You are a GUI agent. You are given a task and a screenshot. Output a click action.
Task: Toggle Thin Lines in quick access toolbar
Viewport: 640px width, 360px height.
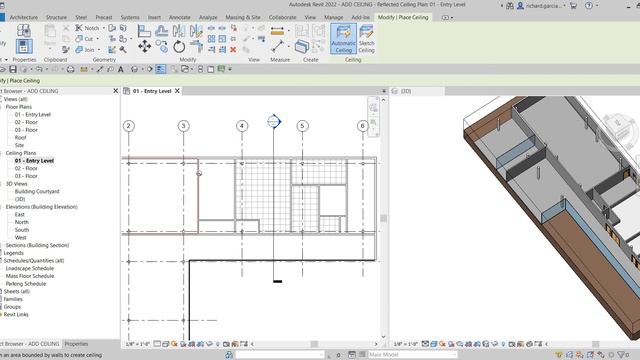[x=161, y=69]
